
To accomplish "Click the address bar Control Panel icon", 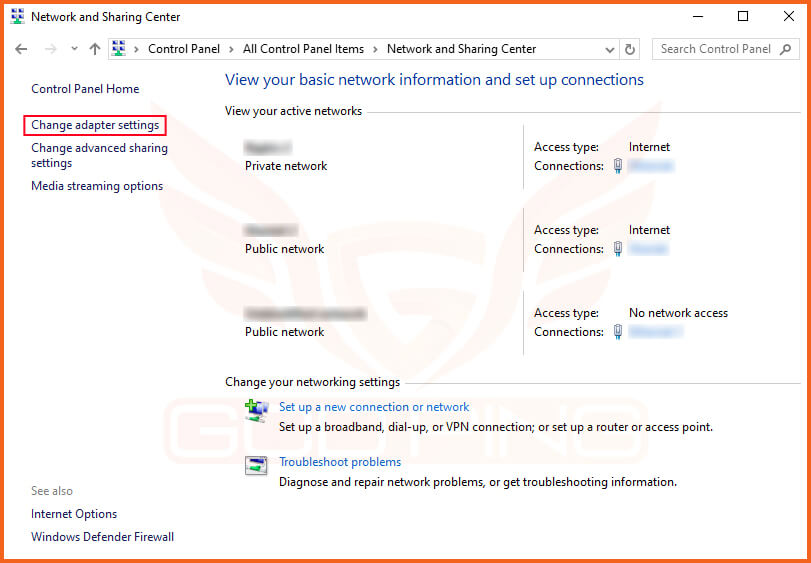I will (x=119, y=49).
